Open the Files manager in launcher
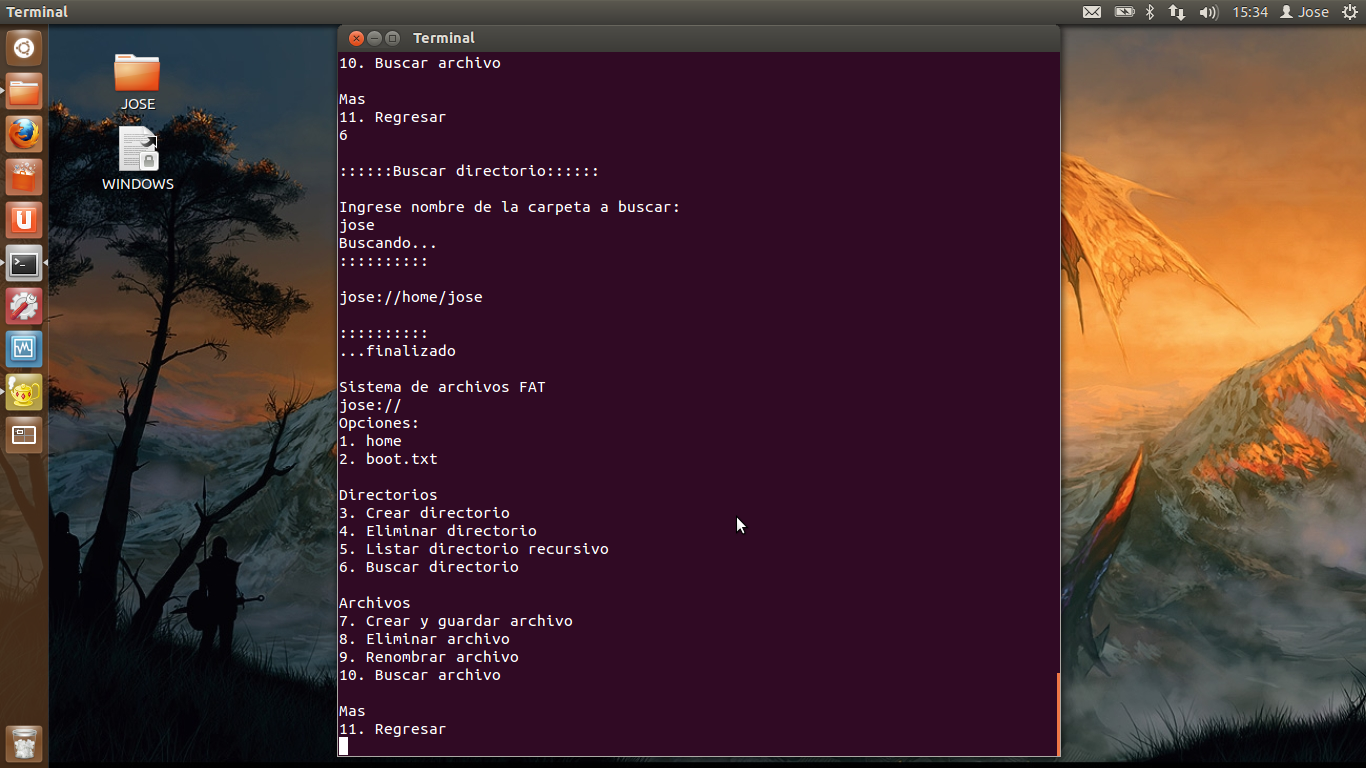 click(x=24, y=92)
